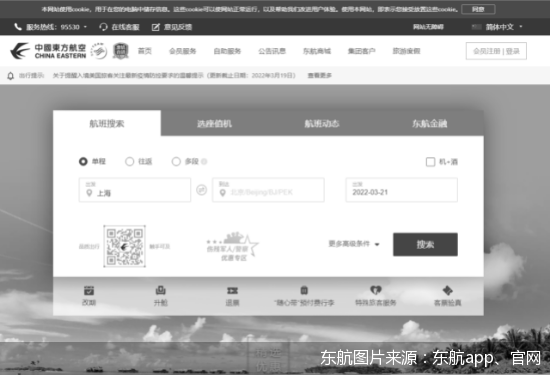
Task: Select the 多段 multi-city radio button
Action: click(176, 161)
